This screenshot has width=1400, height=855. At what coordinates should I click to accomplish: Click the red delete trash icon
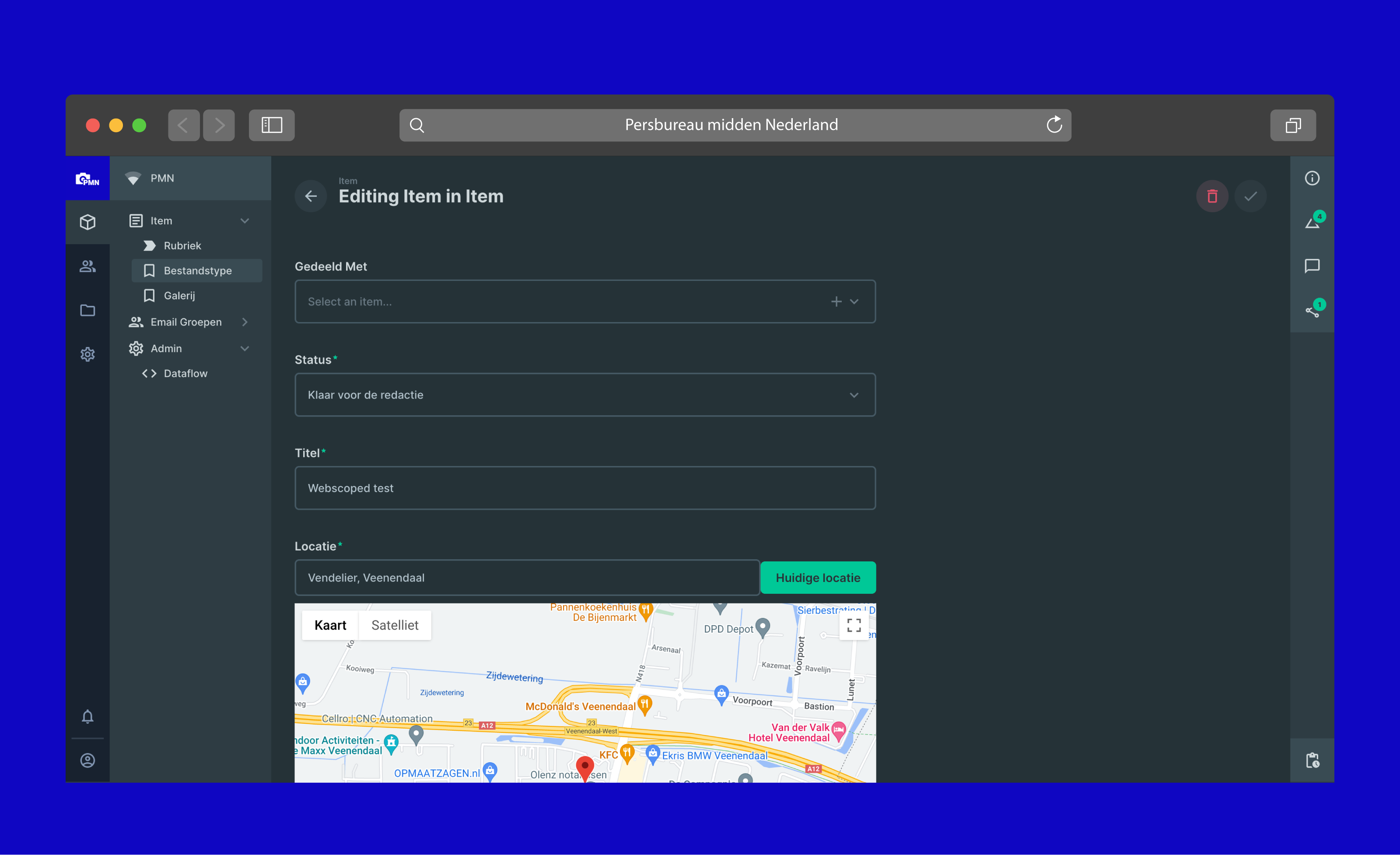point(1212,196)
